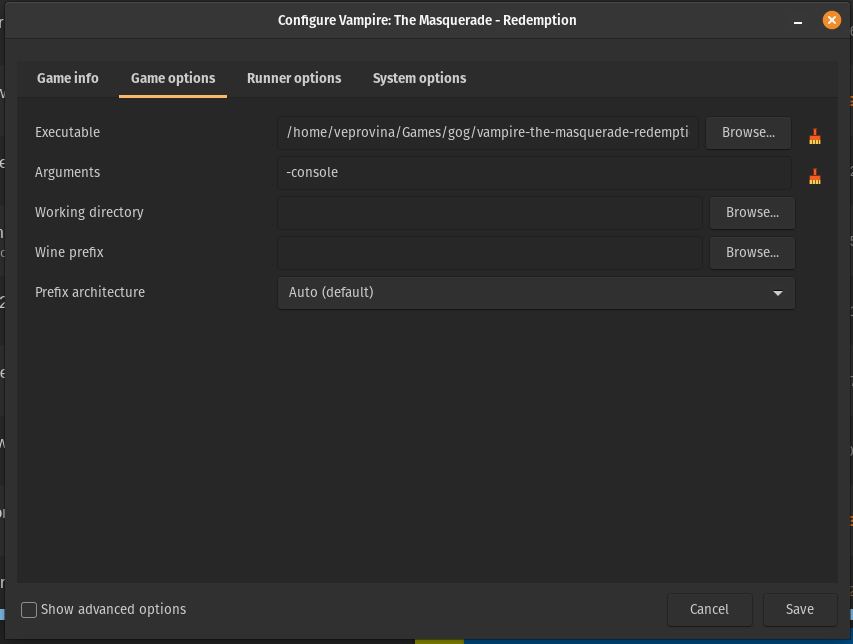Browse for the Executable file
Viewport: 853px width, 644px height.
click(748, 132)
